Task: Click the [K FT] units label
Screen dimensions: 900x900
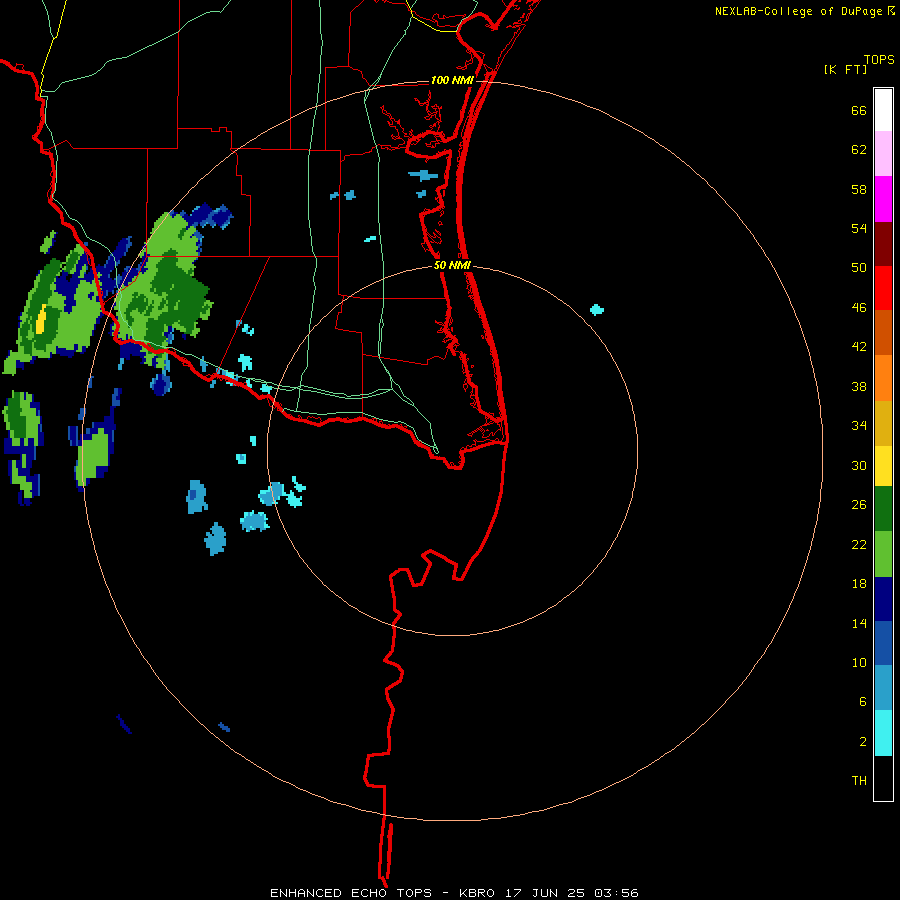Action: pos(845,70)
